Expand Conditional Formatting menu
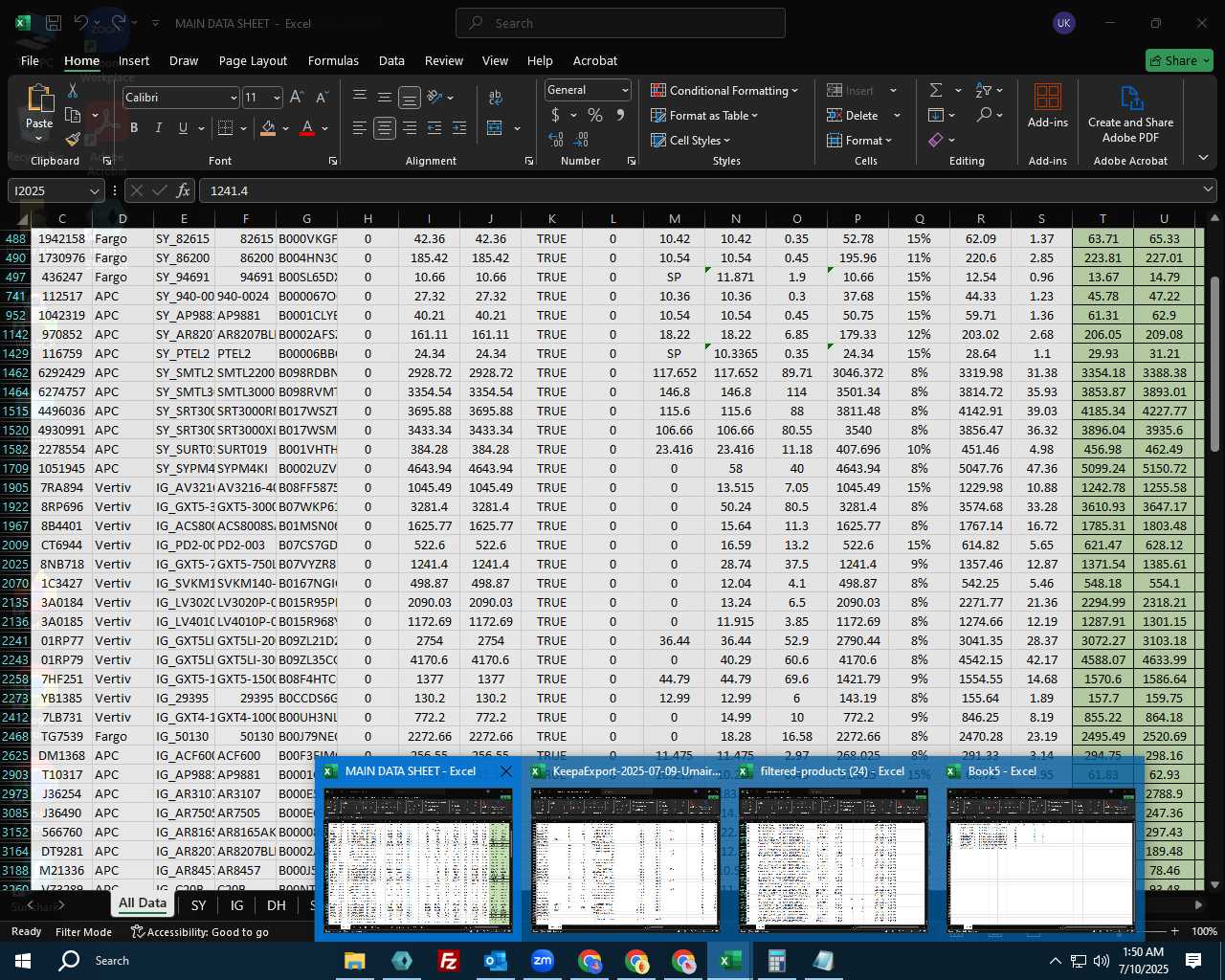1225x980 pixels. (x=724, y=90)
